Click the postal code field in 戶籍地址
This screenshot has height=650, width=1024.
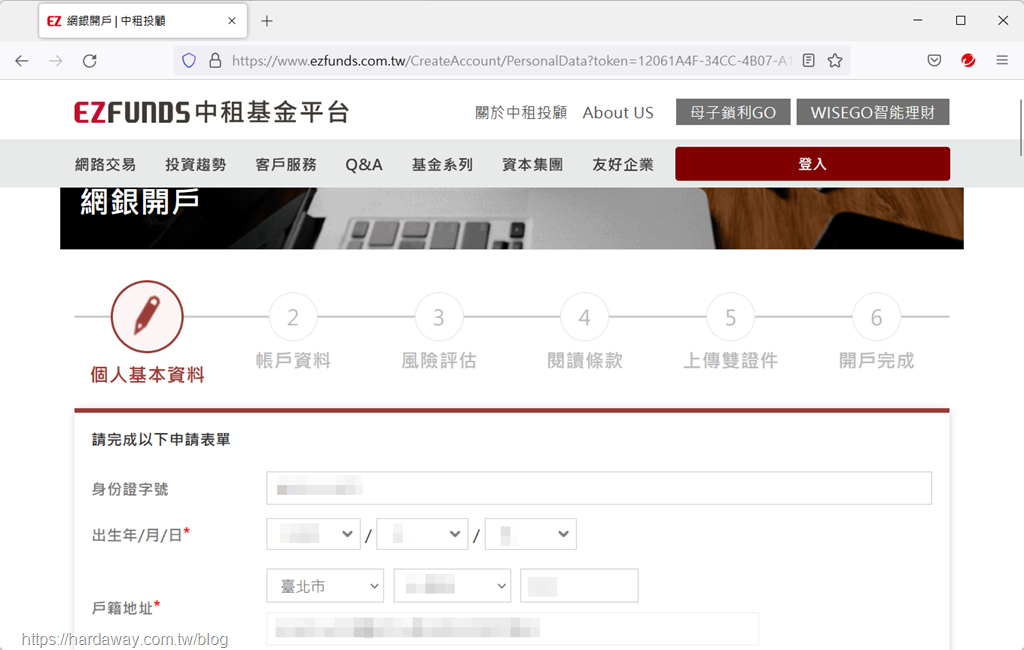pyautogui.click(x=579, y=586)
